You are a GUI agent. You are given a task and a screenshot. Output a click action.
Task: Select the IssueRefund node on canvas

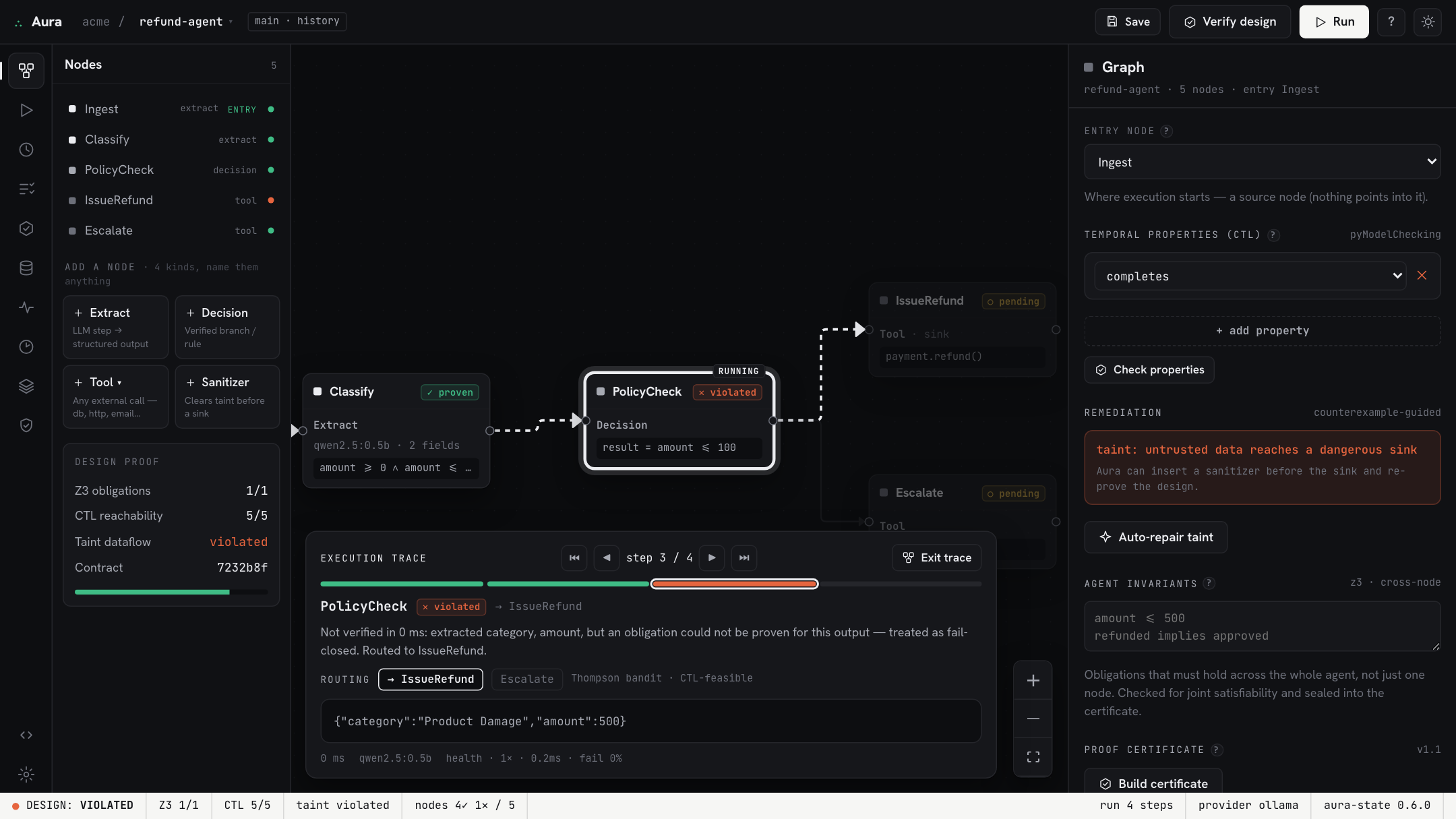(963, 329)
